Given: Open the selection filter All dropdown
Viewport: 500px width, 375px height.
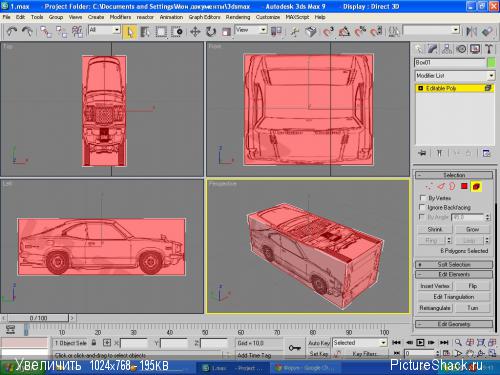Looking at the screenshot, I should (x=104, y=30).
